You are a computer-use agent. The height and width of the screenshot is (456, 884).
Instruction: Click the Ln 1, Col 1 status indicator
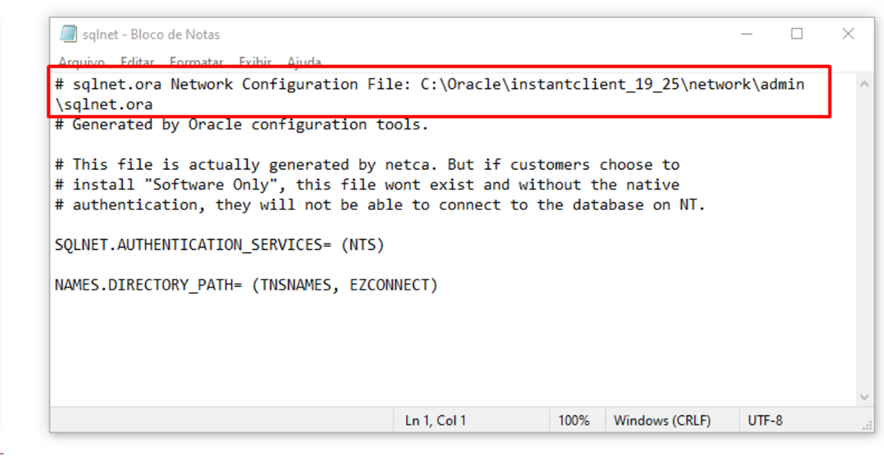[x=436, y=420]
